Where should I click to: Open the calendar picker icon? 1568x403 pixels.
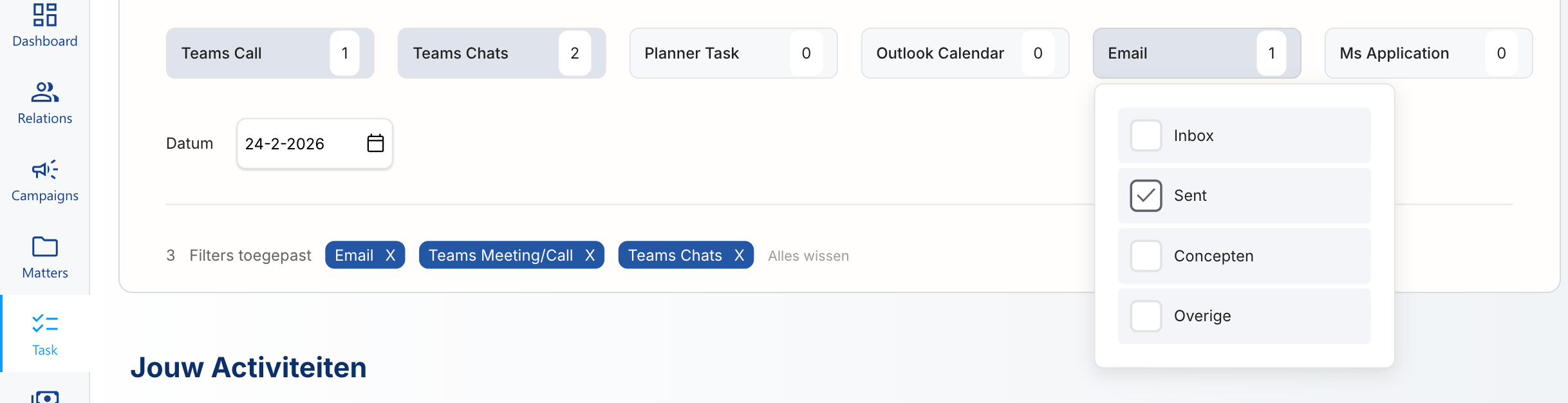(x=375, y=143)
